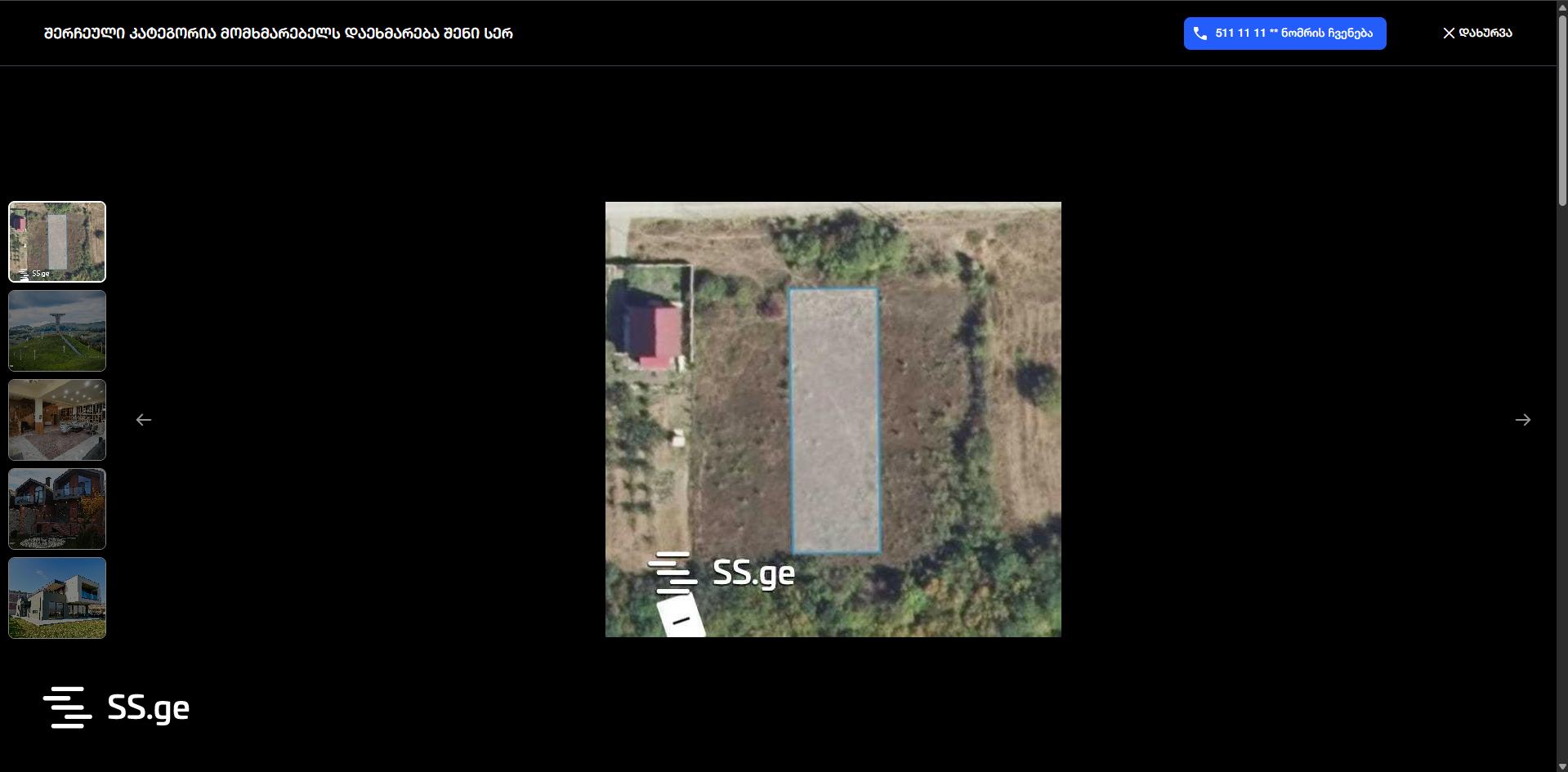Viewport: 1568px width, 772px height.
Task: Click the scrollbar up arrow
Action: tap(1562, 5)
